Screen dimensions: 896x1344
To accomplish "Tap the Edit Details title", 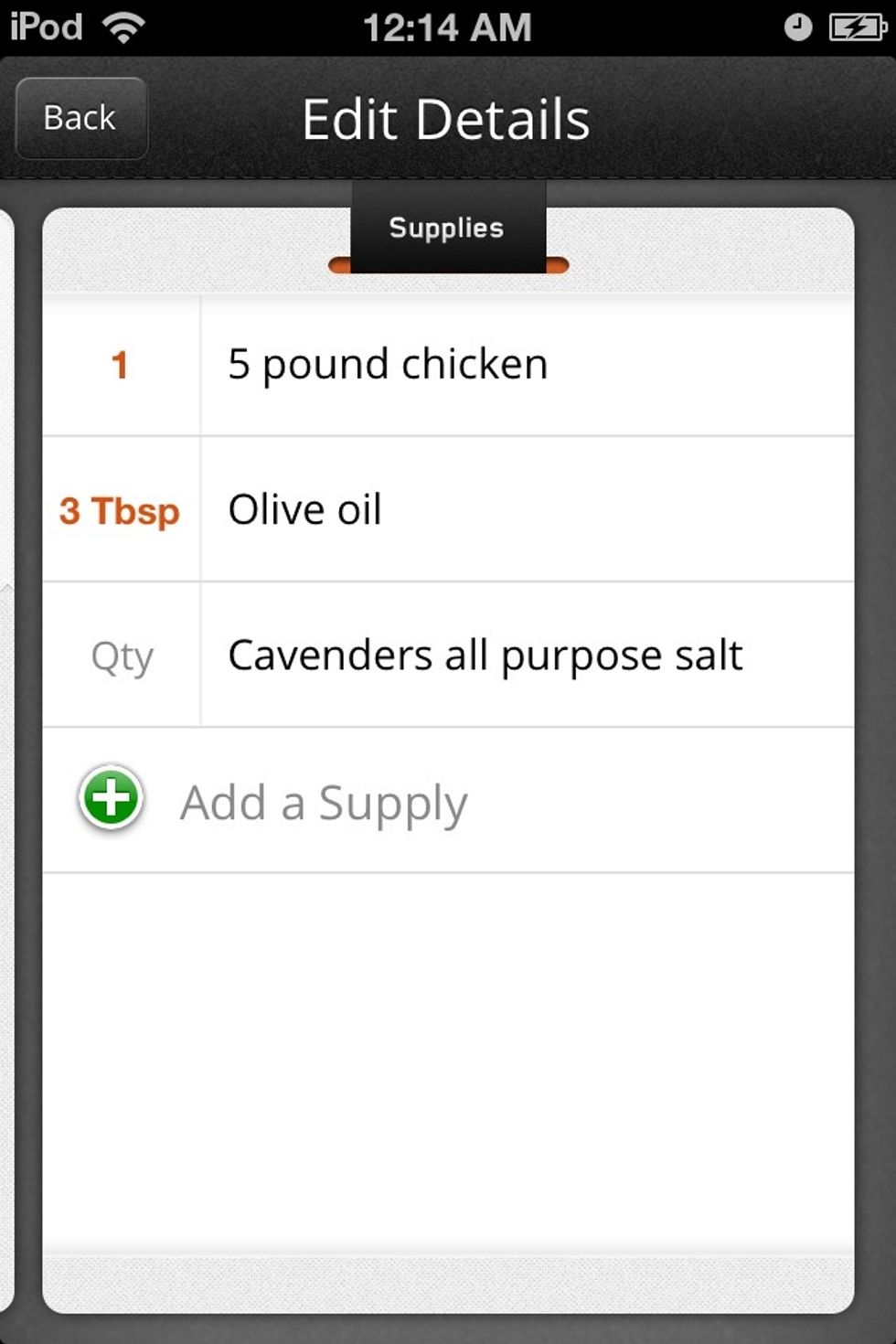I will tap(446, 120).
